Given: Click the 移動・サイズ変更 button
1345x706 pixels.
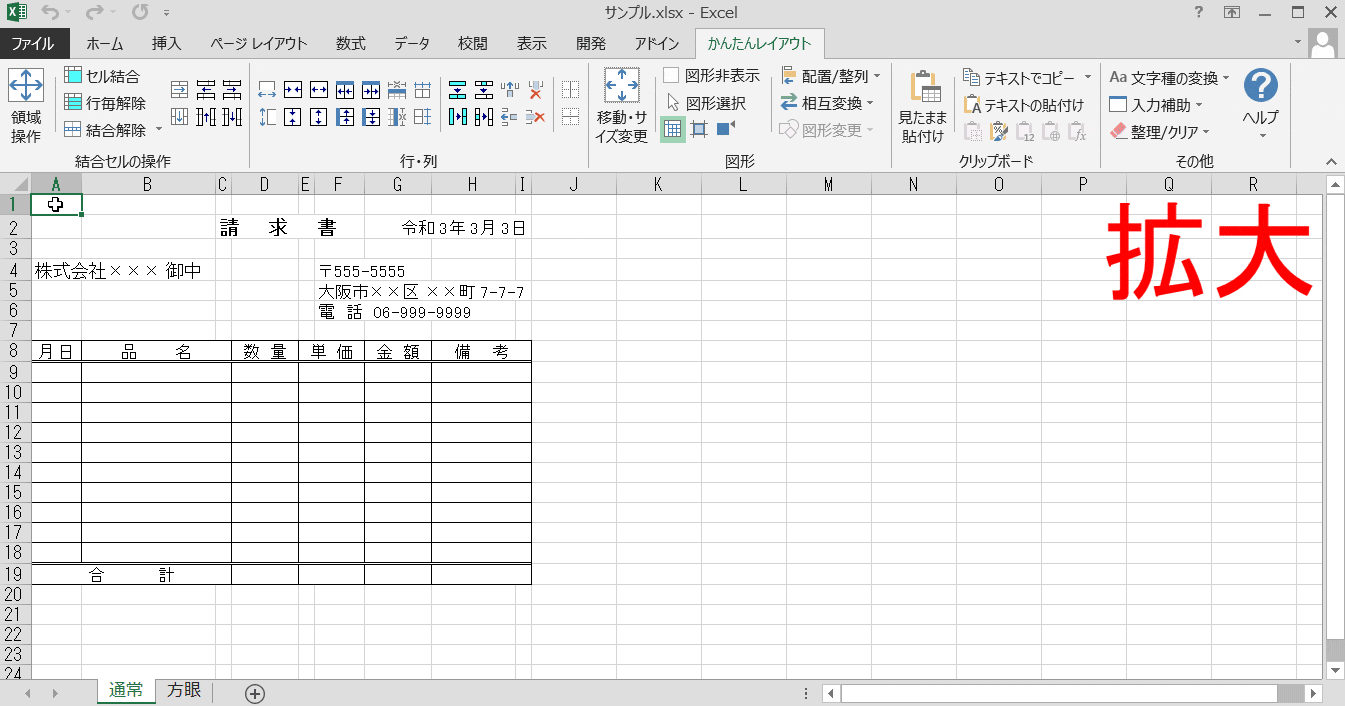Looking at the screenshot, I should [x=622, y=106].
